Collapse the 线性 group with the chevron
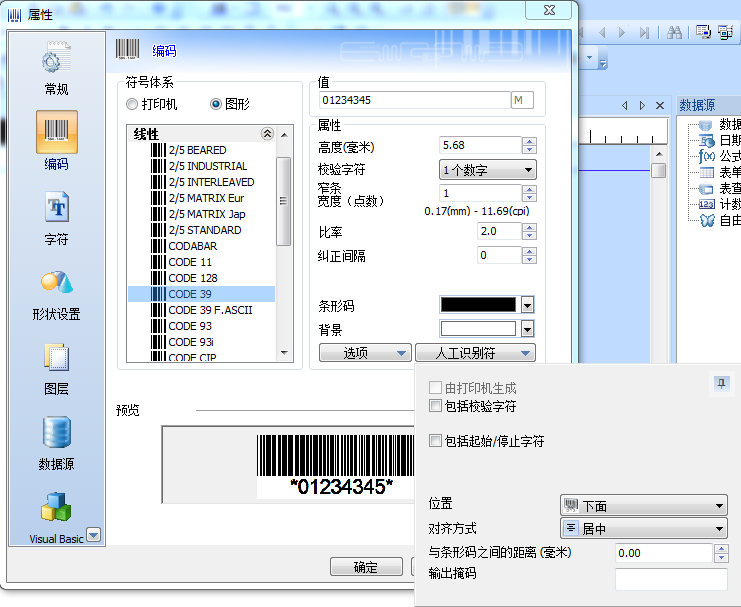This screenshot has width=741, height=607. pyautogui.click(x=267, y=134)
